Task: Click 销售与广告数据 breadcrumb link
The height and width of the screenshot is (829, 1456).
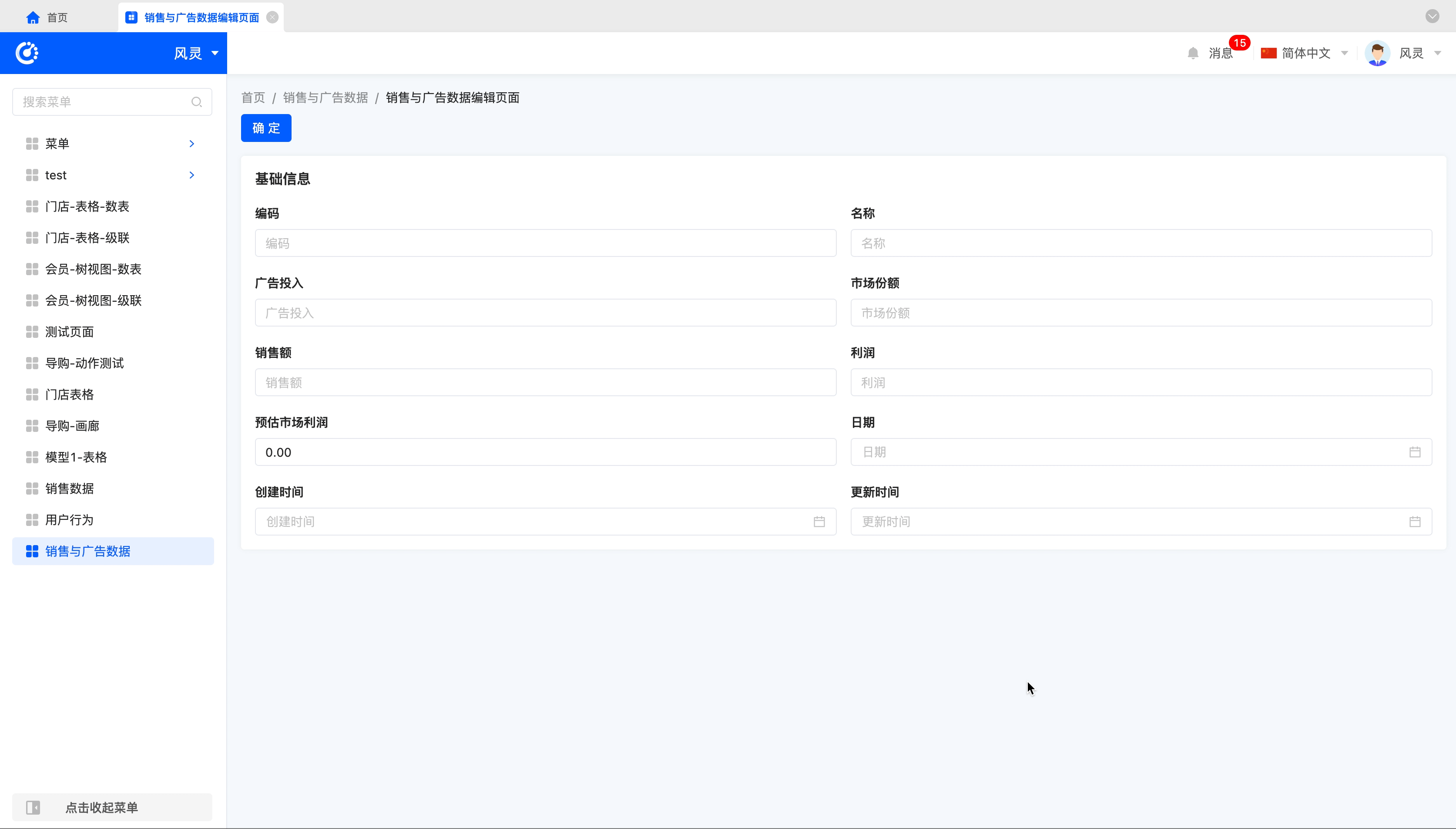Action: point(325,98)
